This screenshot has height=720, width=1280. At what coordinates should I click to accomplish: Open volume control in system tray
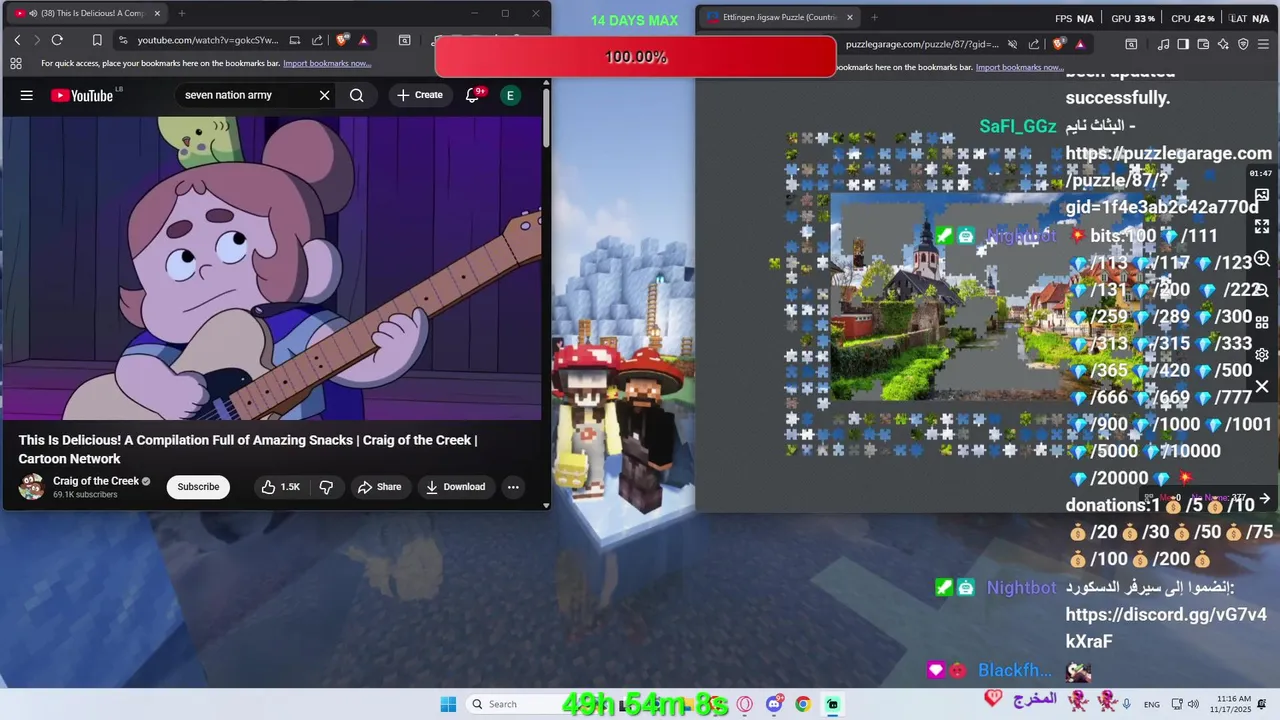click(1195, 704)
